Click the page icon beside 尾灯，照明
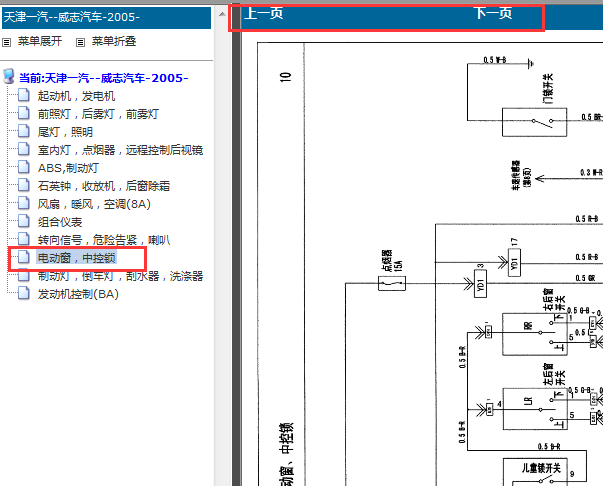The height and width of the screenshot is (486, 603). [24, 131]
